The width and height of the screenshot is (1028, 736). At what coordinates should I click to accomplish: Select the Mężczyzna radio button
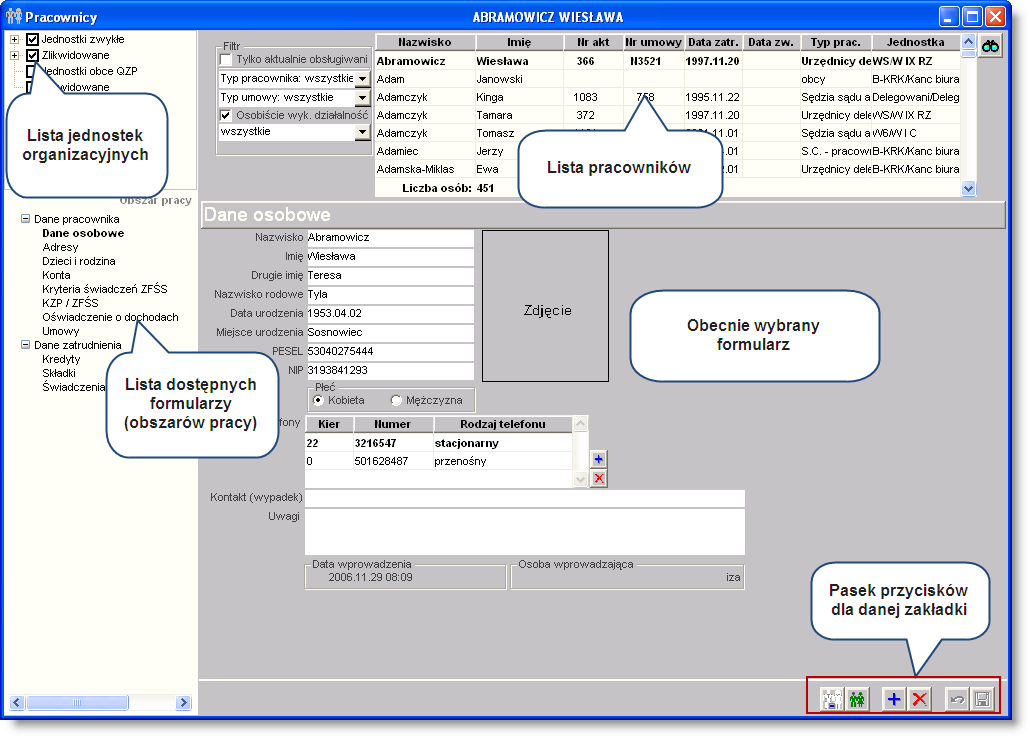[396, 400]
